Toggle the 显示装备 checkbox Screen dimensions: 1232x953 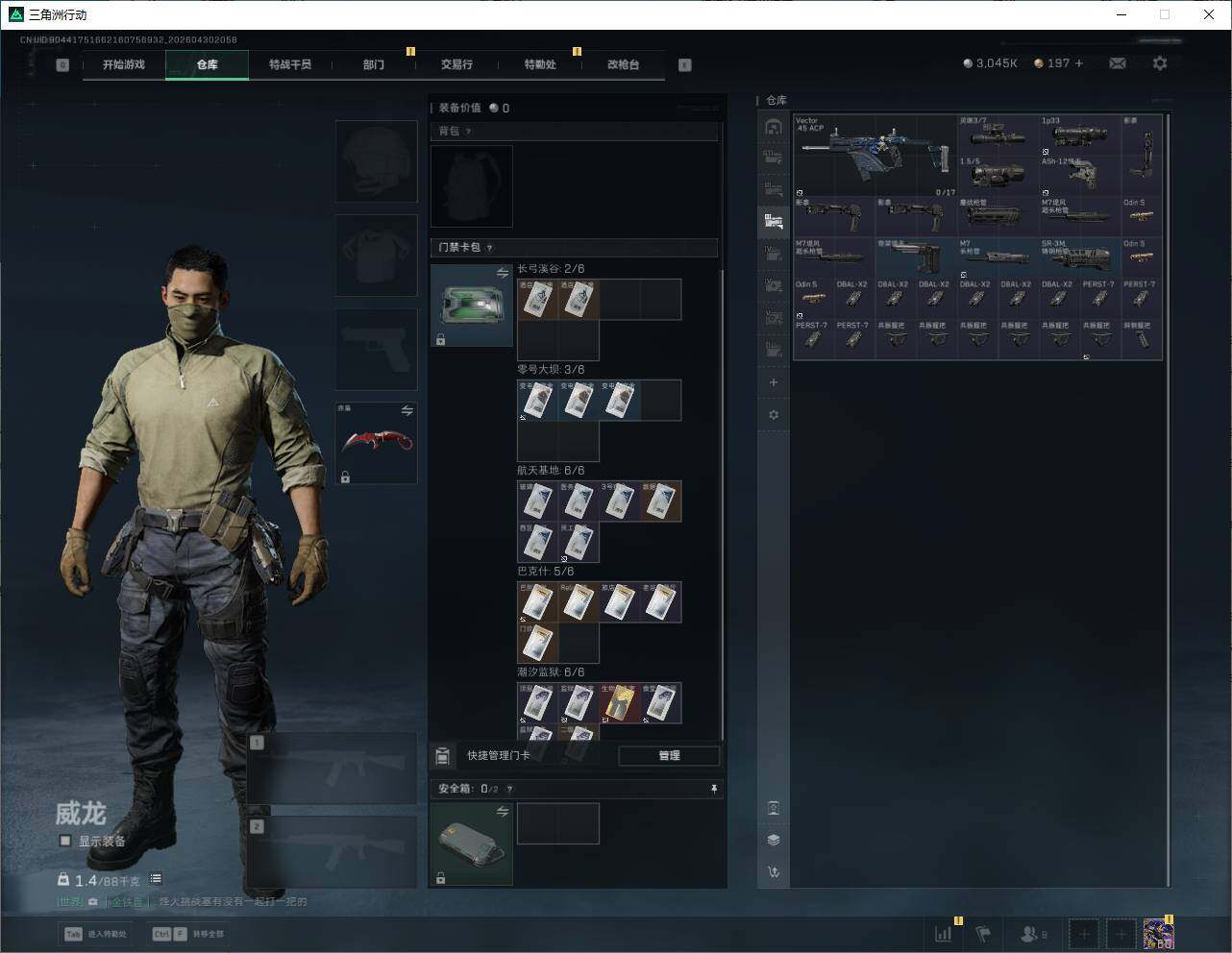[65, 841]
